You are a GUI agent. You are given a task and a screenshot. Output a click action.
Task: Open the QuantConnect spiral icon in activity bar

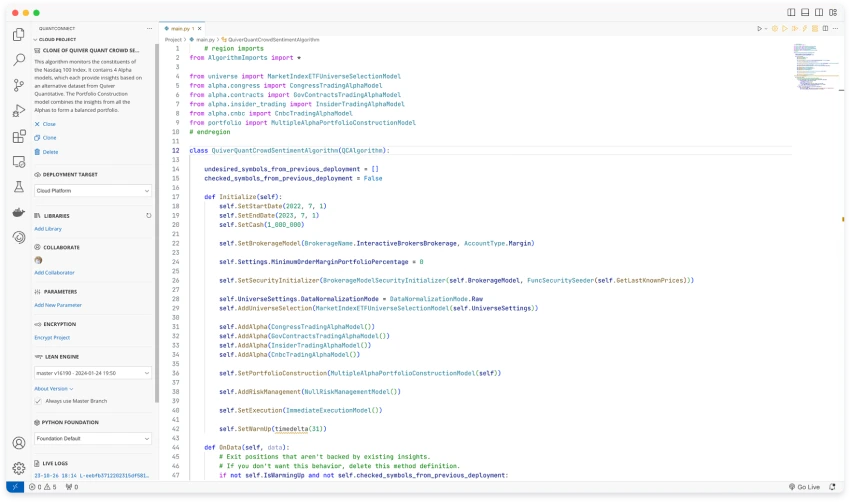coord(18,237)
